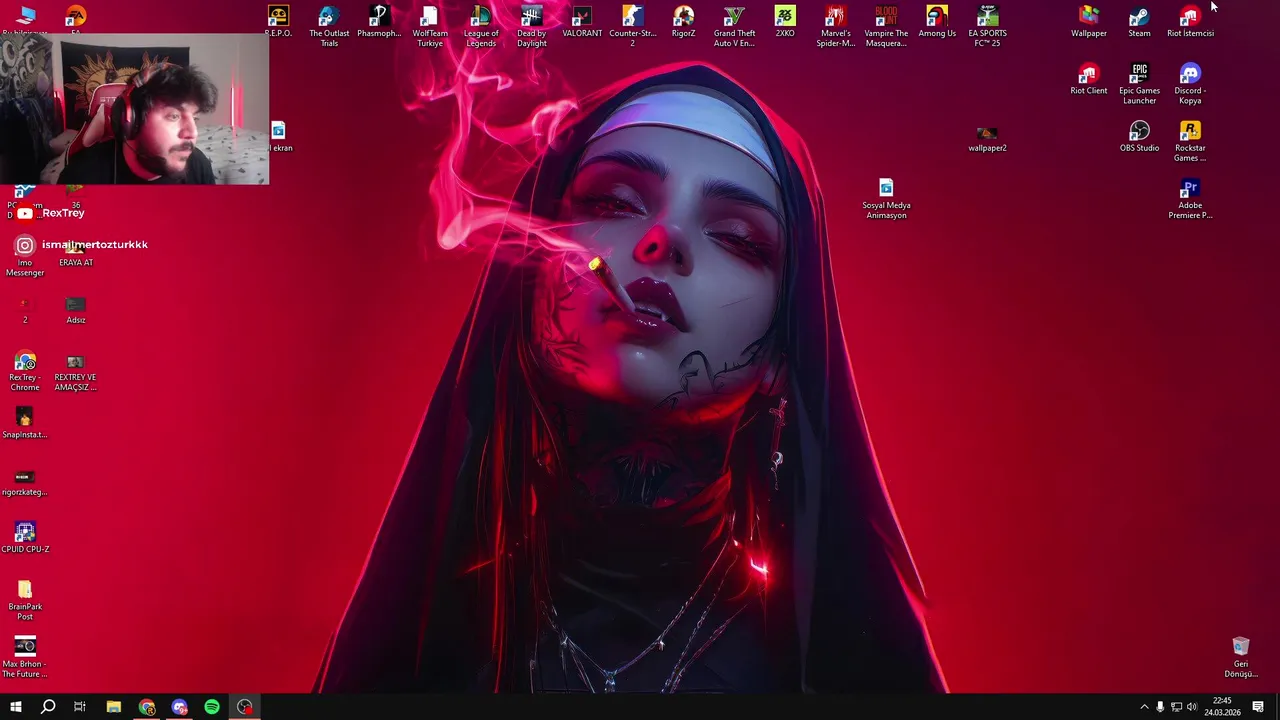Open the volume speaker tray icon
This screenshot has height=720, width=1280.
pos(1192,707)
